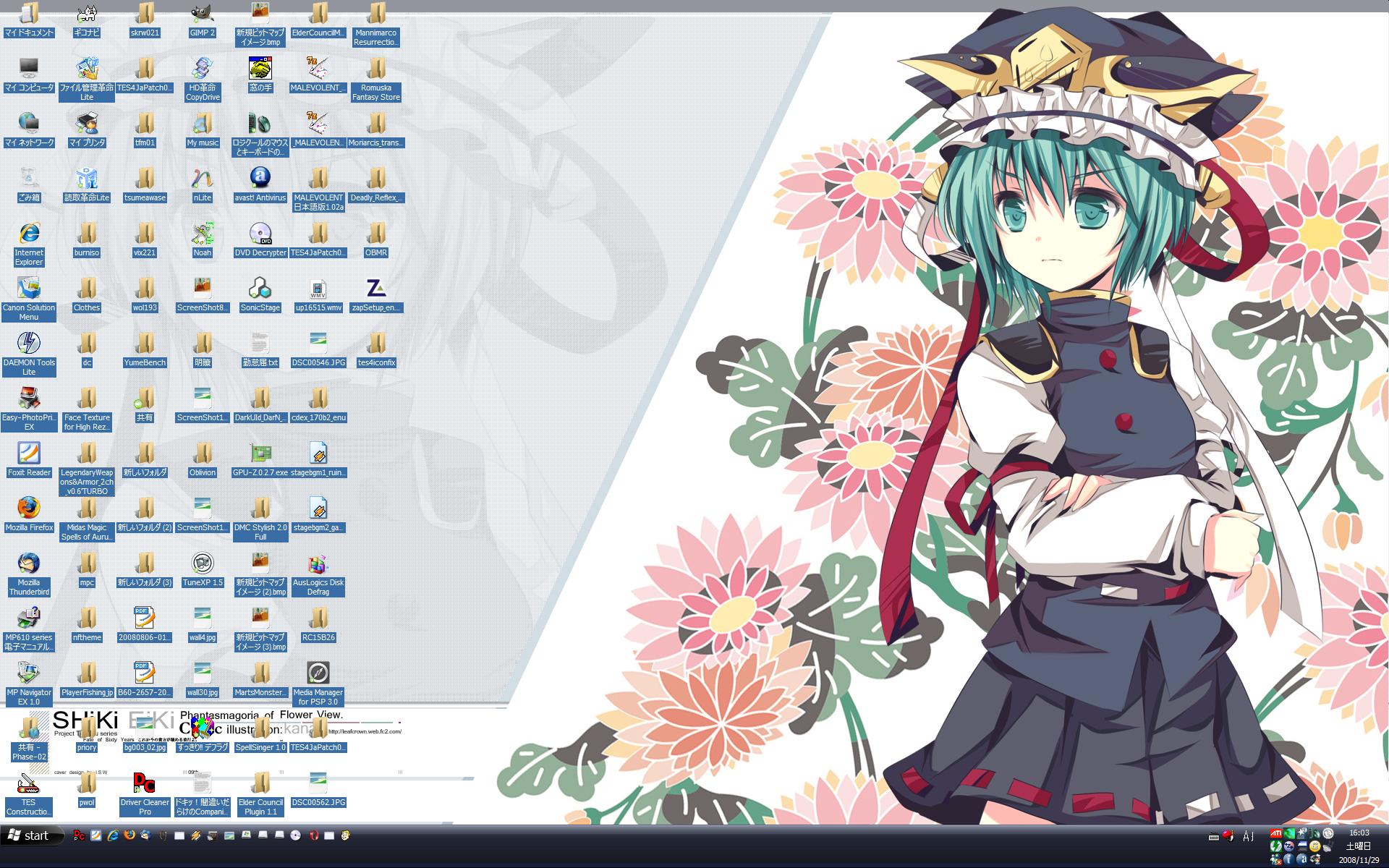Click the disc icon in quick launch
Viewport: 1389px width, 868px height.
296,835
